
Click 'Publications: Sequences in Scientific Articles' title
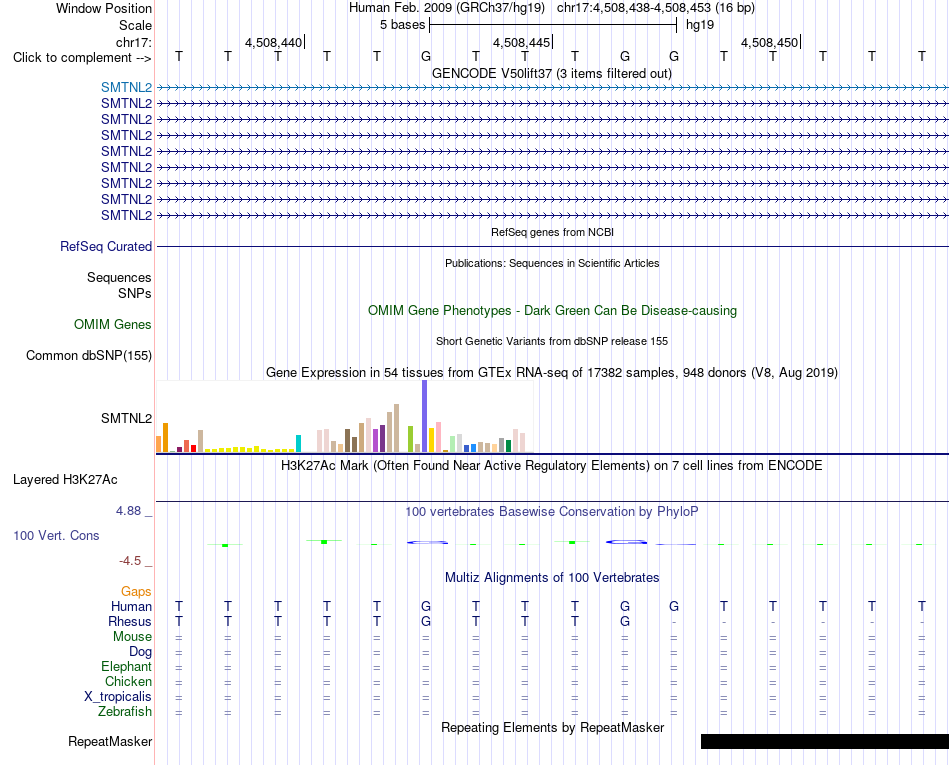pyautogui.click(x=552, y=263)
